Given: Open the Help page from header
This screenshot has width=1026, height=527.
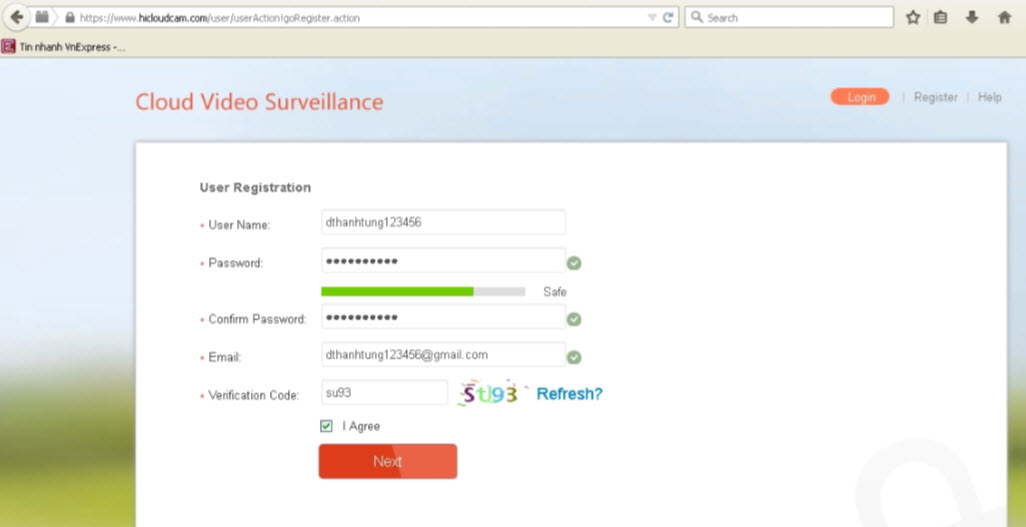Looking at the screenshot, I should pyautogui.click(x=989, y=97).
